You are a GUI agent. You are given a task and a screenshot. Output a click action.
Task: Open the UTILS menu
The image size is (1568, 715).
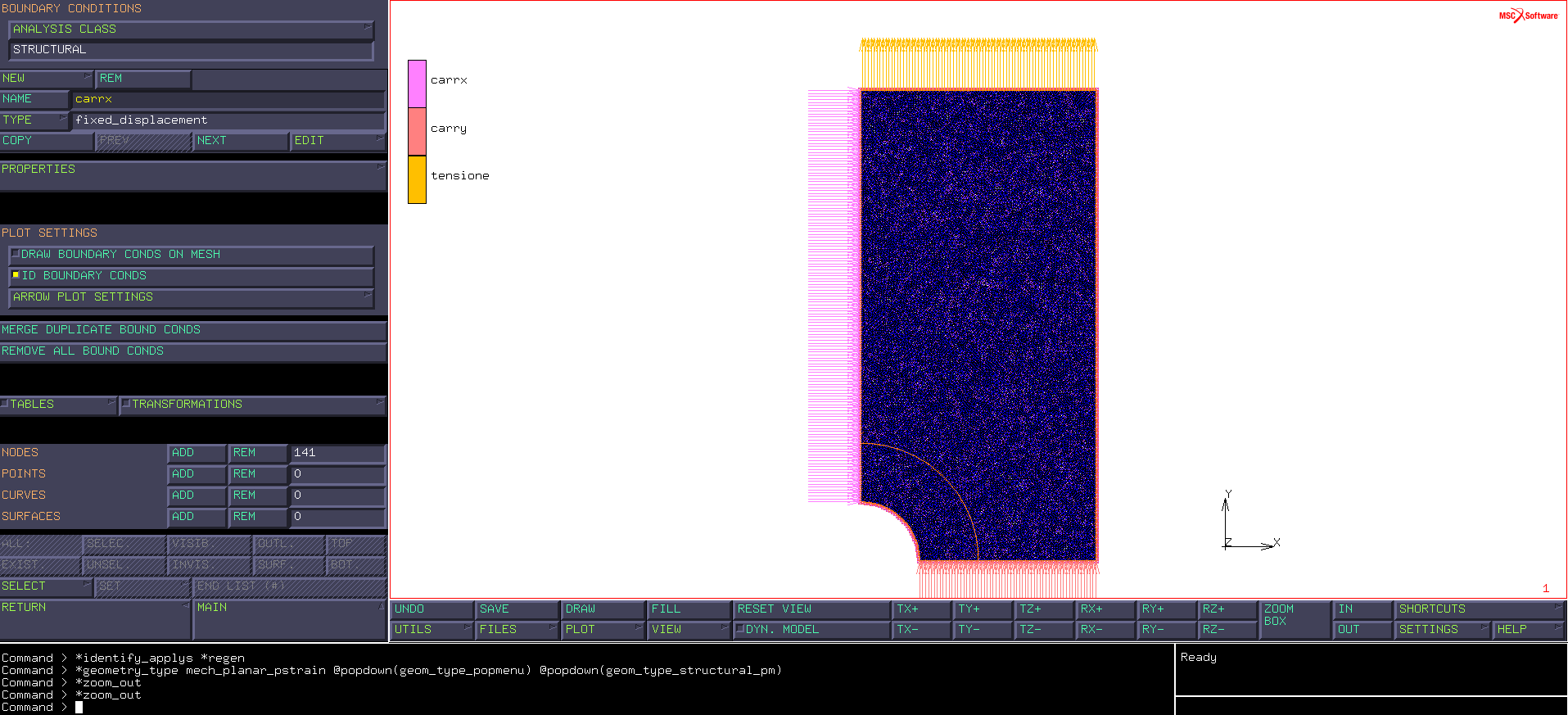point(432,630)
